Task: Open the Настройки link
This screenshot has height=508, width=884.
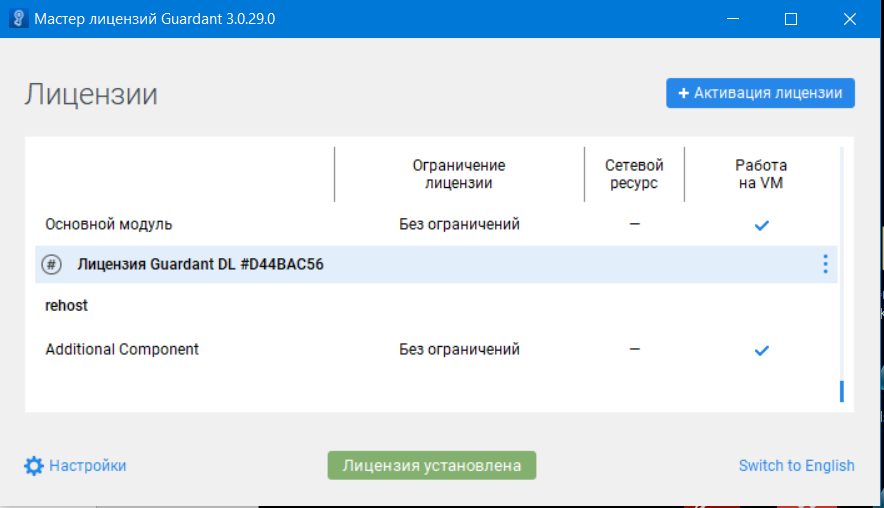Action: pos(88,466)
